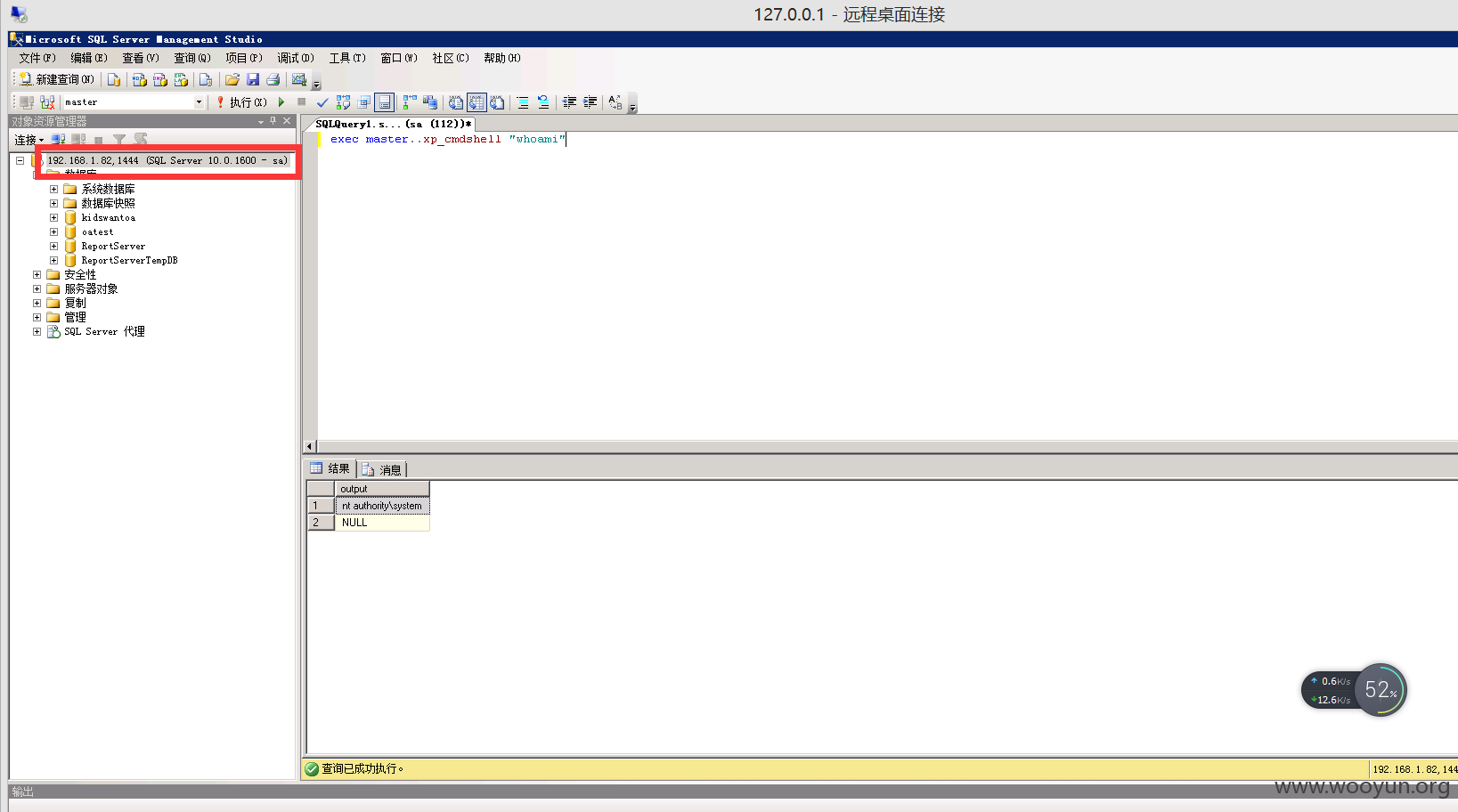Click the green Debug play icon
Screen dimensions: 1458x812
pos(281,102)
